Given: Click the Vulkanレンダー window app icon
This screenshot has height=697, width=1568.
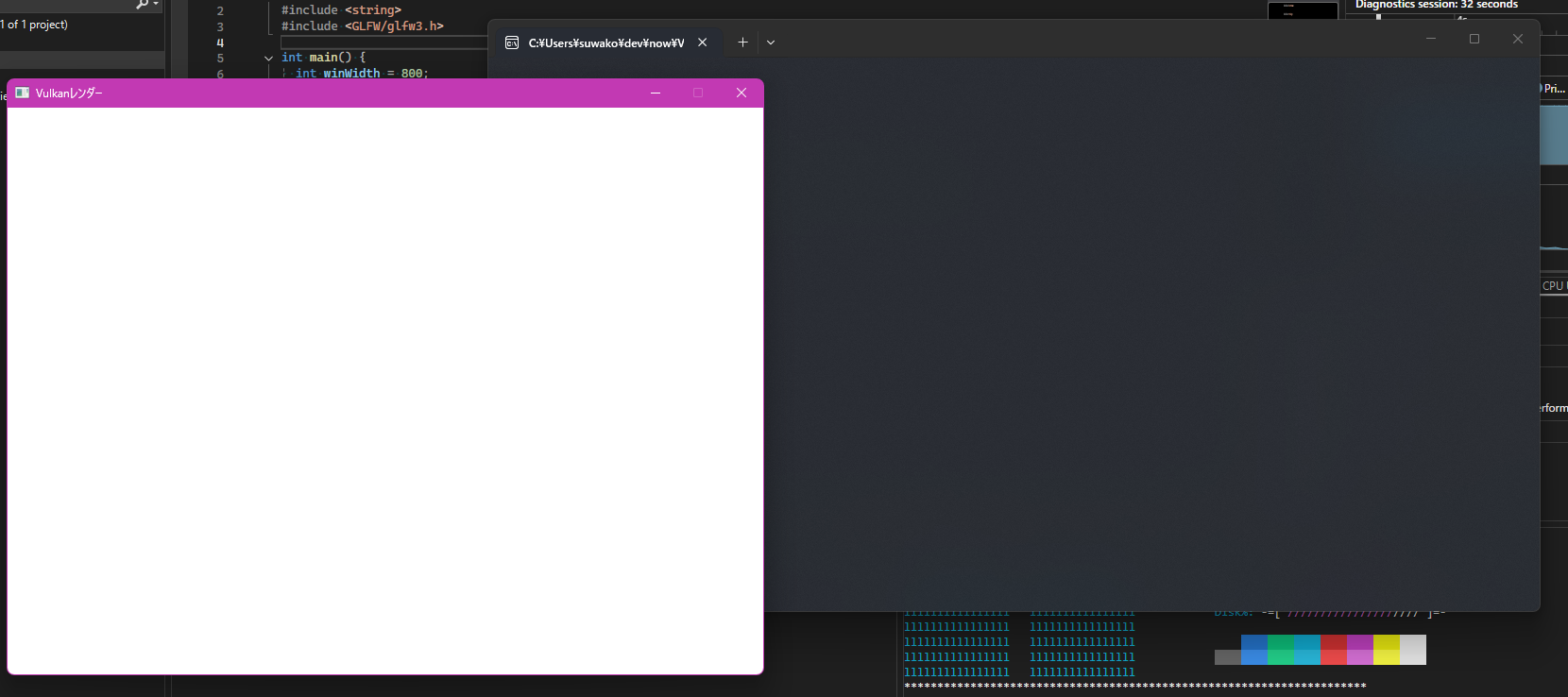Looking at the screenshot, I should (22, 93).
